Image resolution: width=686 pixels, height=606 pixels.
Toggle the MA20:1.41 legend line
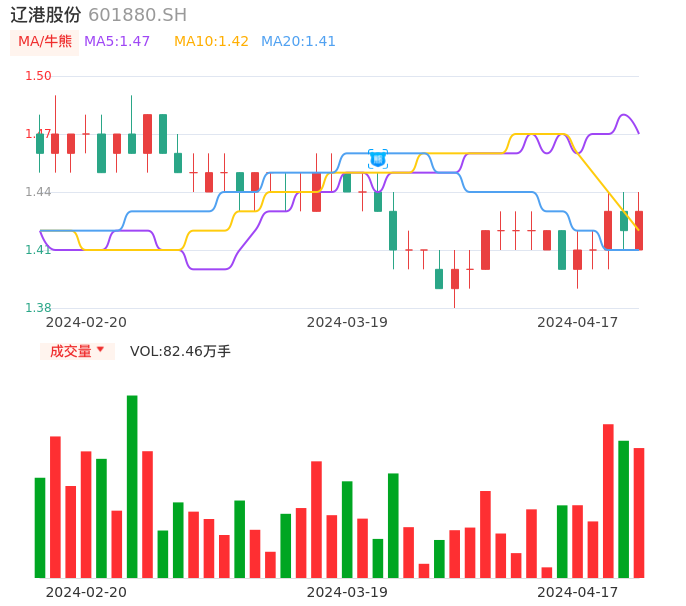pos(298,42)
